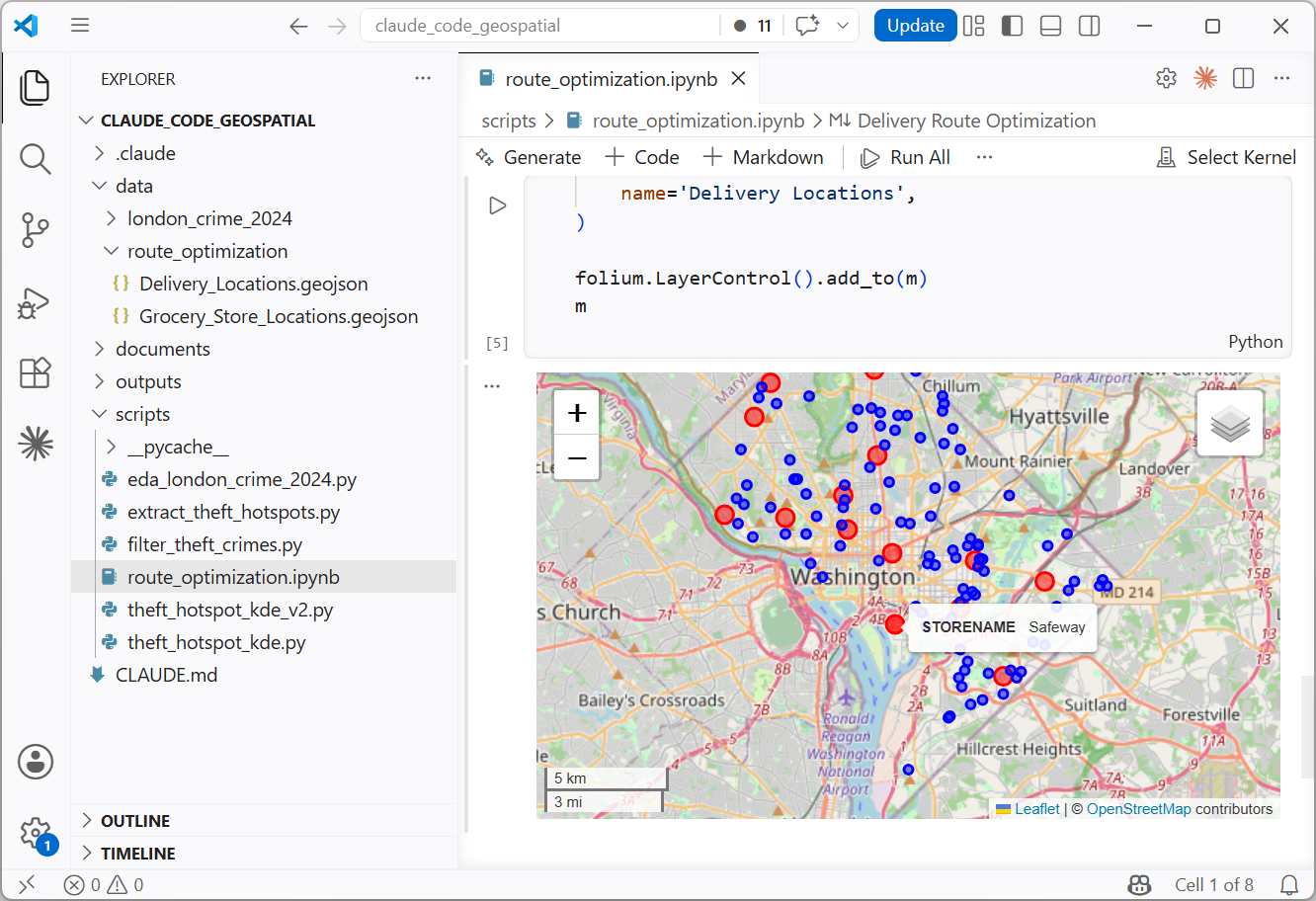
Task: Click Generate in notebook toolbar
Action: click(530, 157)
